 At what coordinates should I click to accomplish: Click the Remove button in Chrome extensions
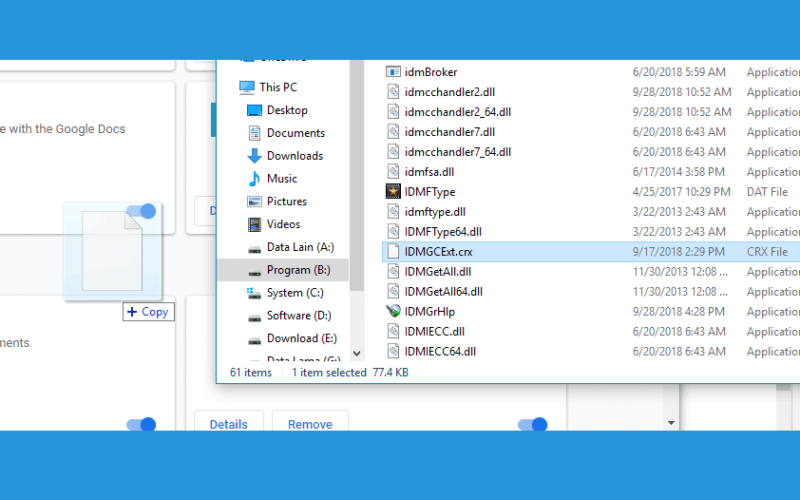click(310, 422)
